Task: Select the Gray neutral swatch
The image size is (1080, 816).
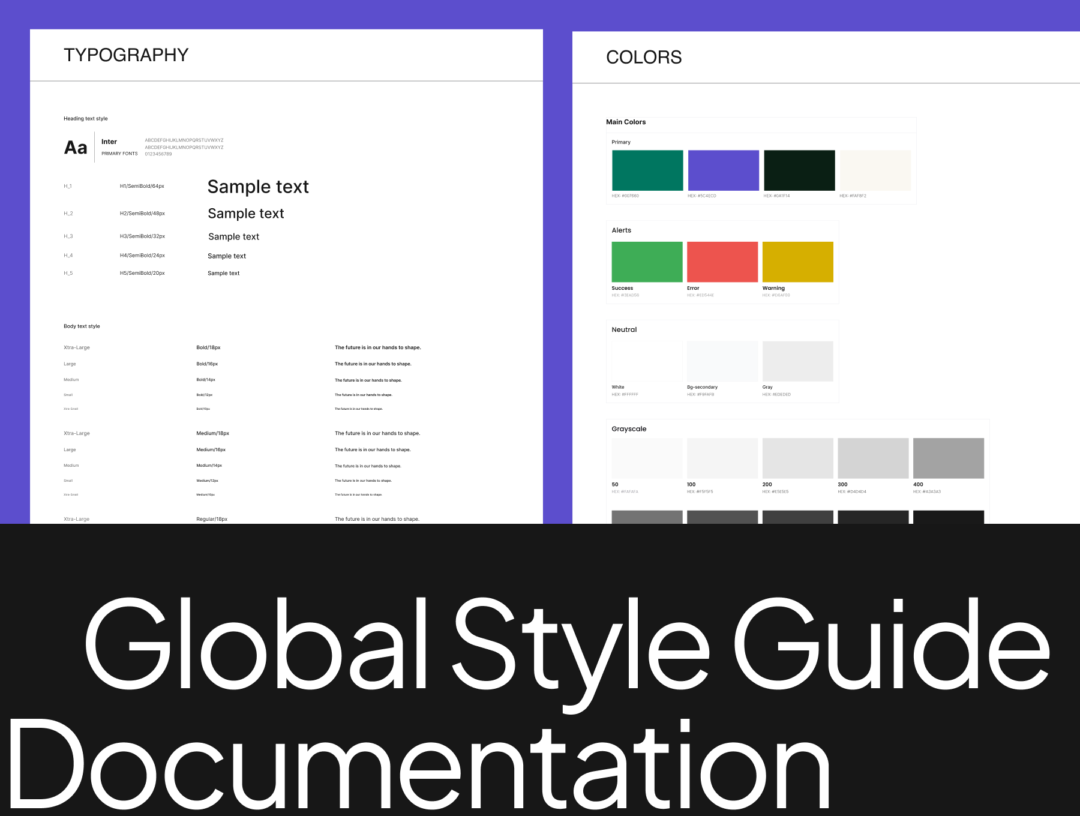Action: coord(797,361)
